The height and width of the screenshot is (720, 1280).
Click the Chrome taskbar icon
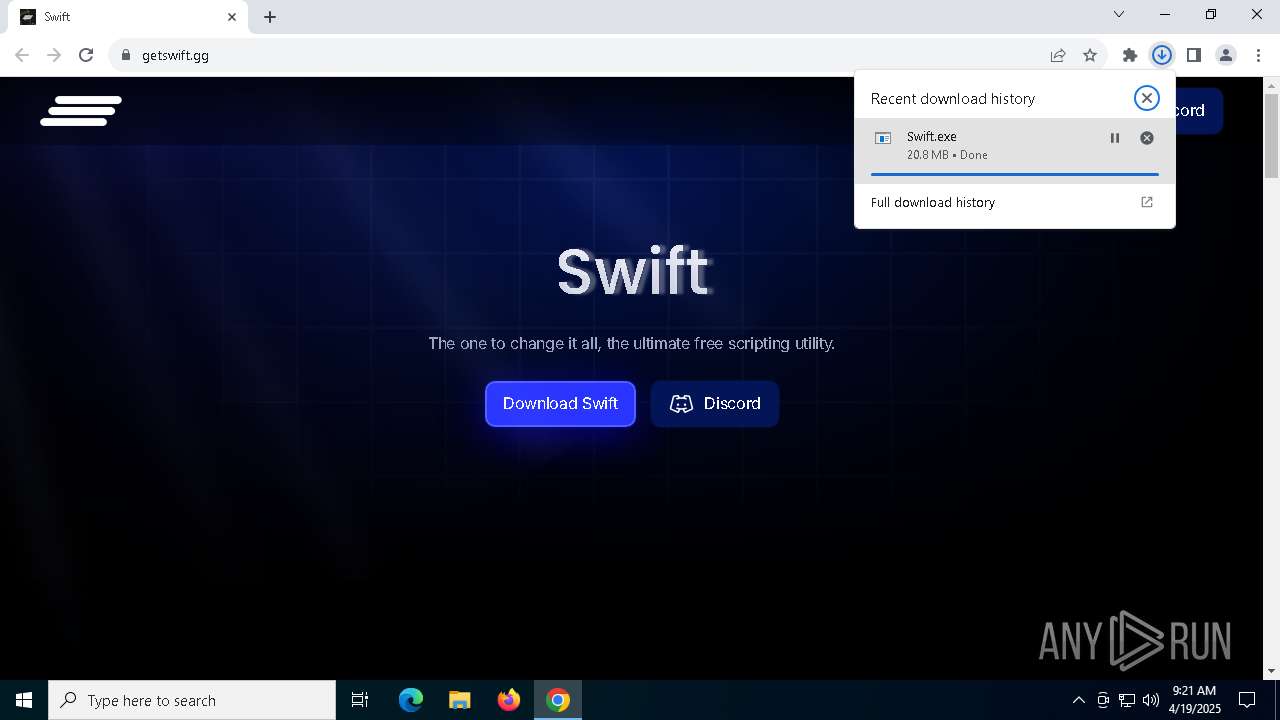tap(558, 700)
